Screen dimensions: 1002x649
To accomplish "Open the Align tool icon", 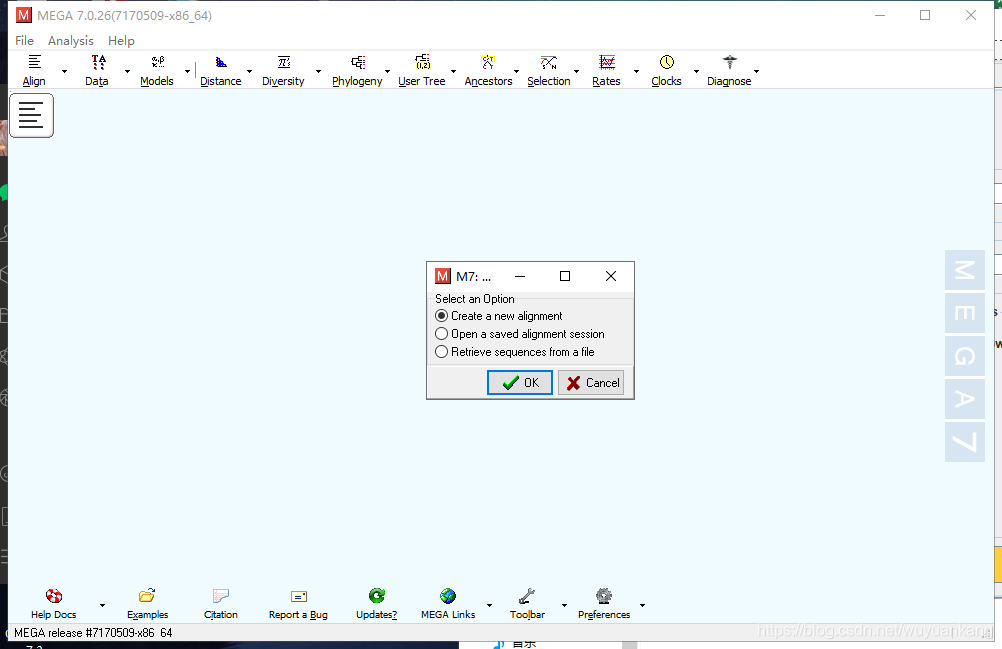I will coord(35,62).
